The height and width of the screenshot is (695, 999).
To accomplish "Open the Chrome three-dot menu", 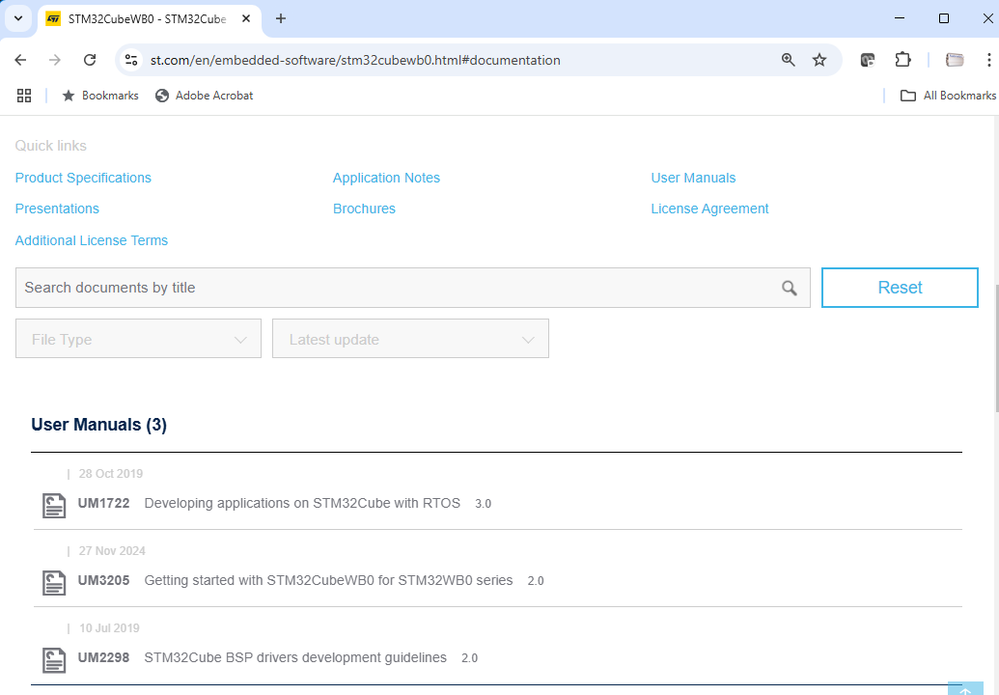I will click(989, 60).
